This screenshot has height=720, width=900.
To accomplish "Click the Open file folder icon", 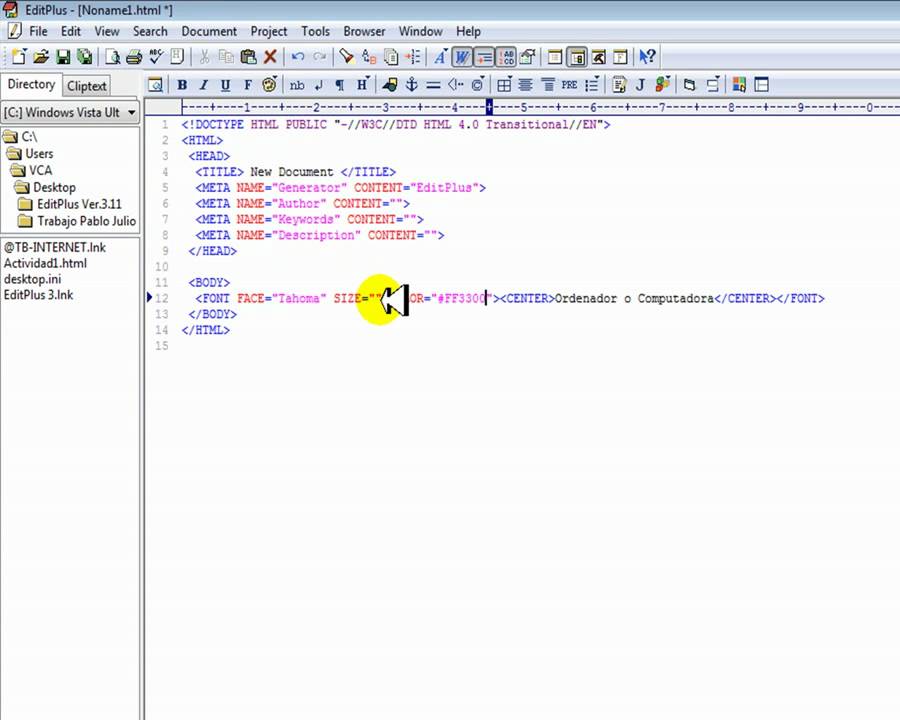I will point(42,57).
